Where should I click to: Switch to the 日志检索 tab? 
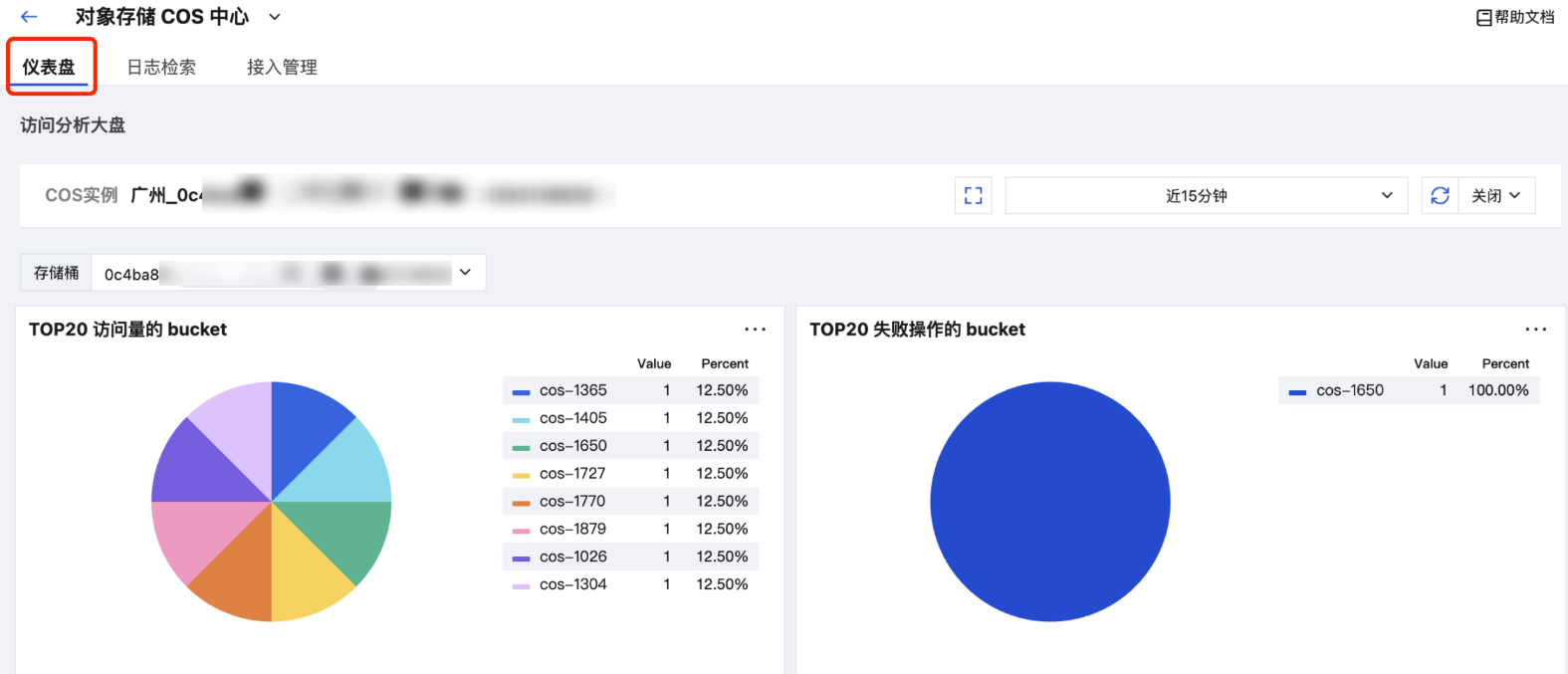(x=161, y=67)
